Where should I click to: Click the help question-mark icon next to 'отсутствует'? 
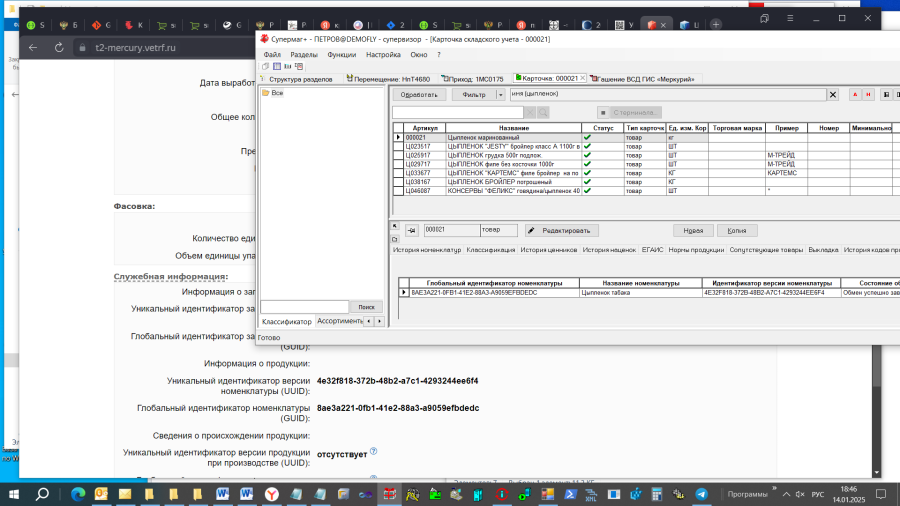point(374,451)
